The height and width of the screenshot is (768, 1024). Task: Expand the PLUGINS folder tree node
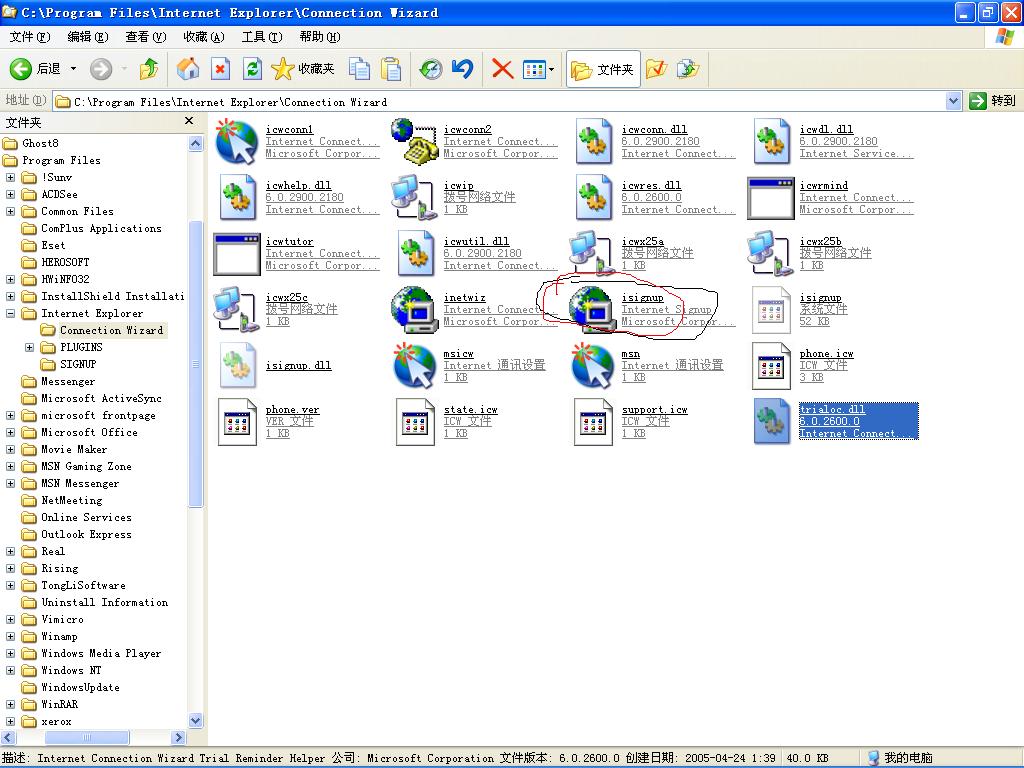coord(29,347)
